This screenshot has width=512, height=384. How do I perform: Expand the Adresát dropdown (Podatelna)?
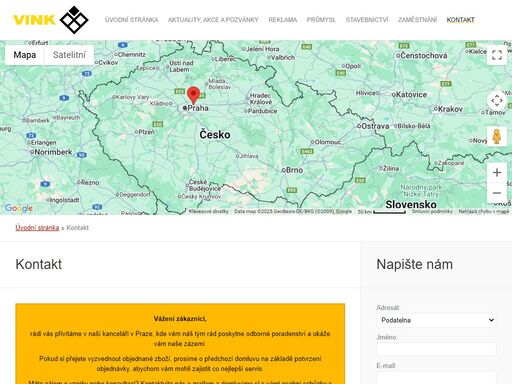(436, 320)
